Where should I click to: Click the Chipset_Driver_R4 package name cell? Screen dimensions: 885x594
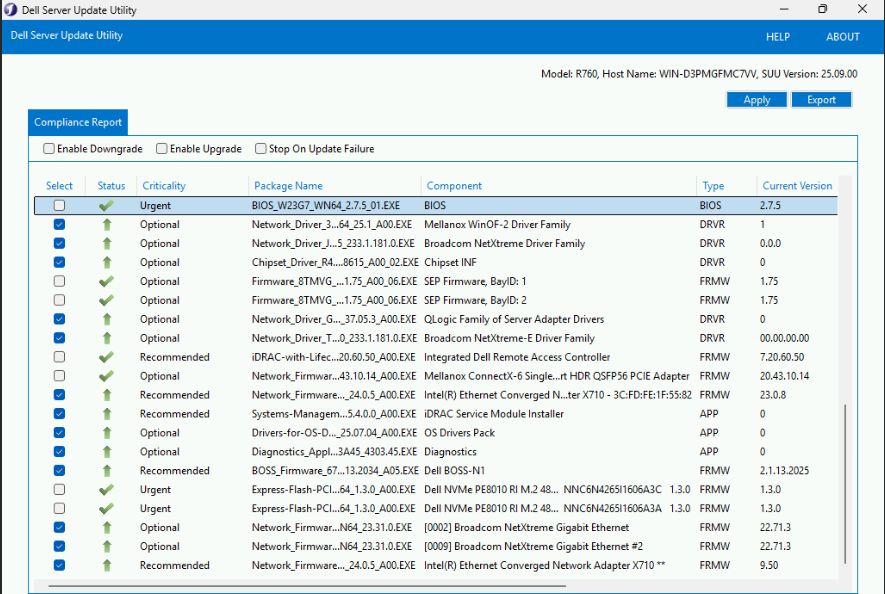tap(335, 263)
